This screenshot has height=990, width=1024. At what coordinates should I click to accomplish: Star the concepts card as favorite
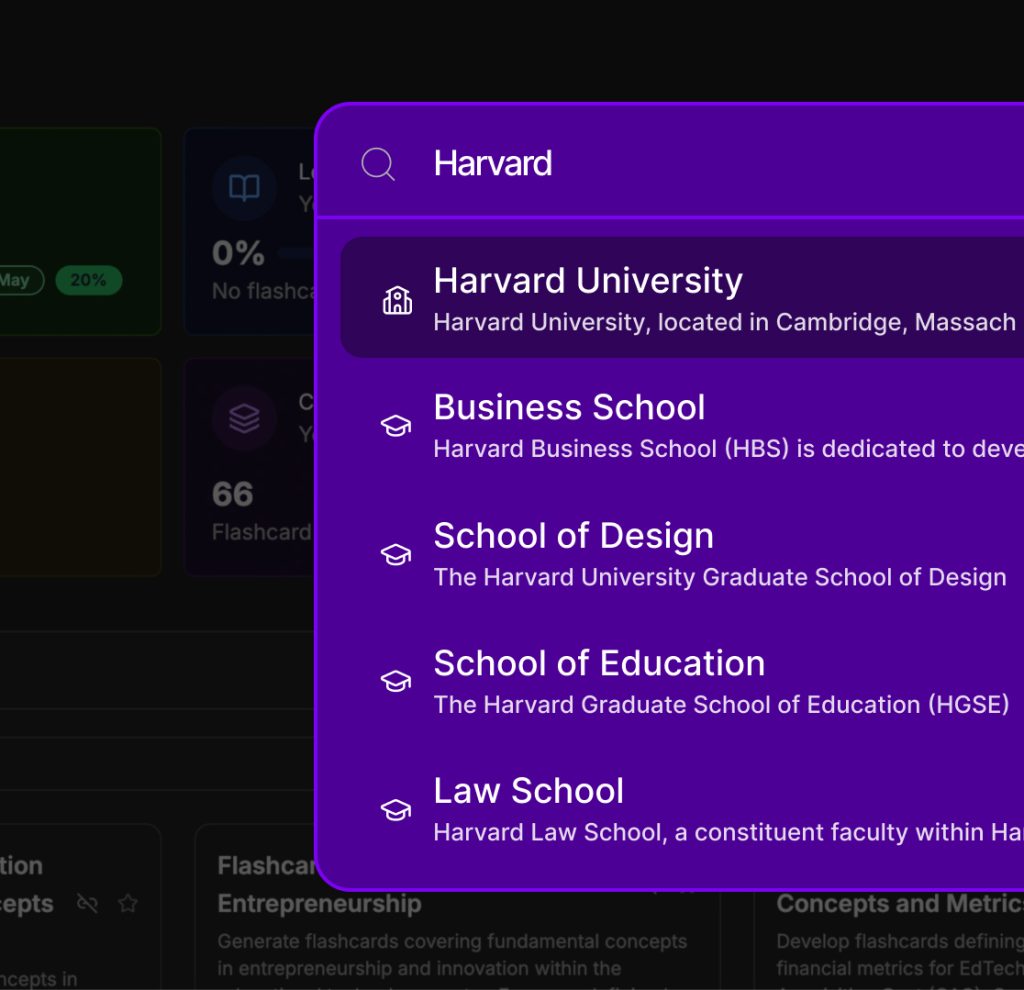tap(128, 904)
